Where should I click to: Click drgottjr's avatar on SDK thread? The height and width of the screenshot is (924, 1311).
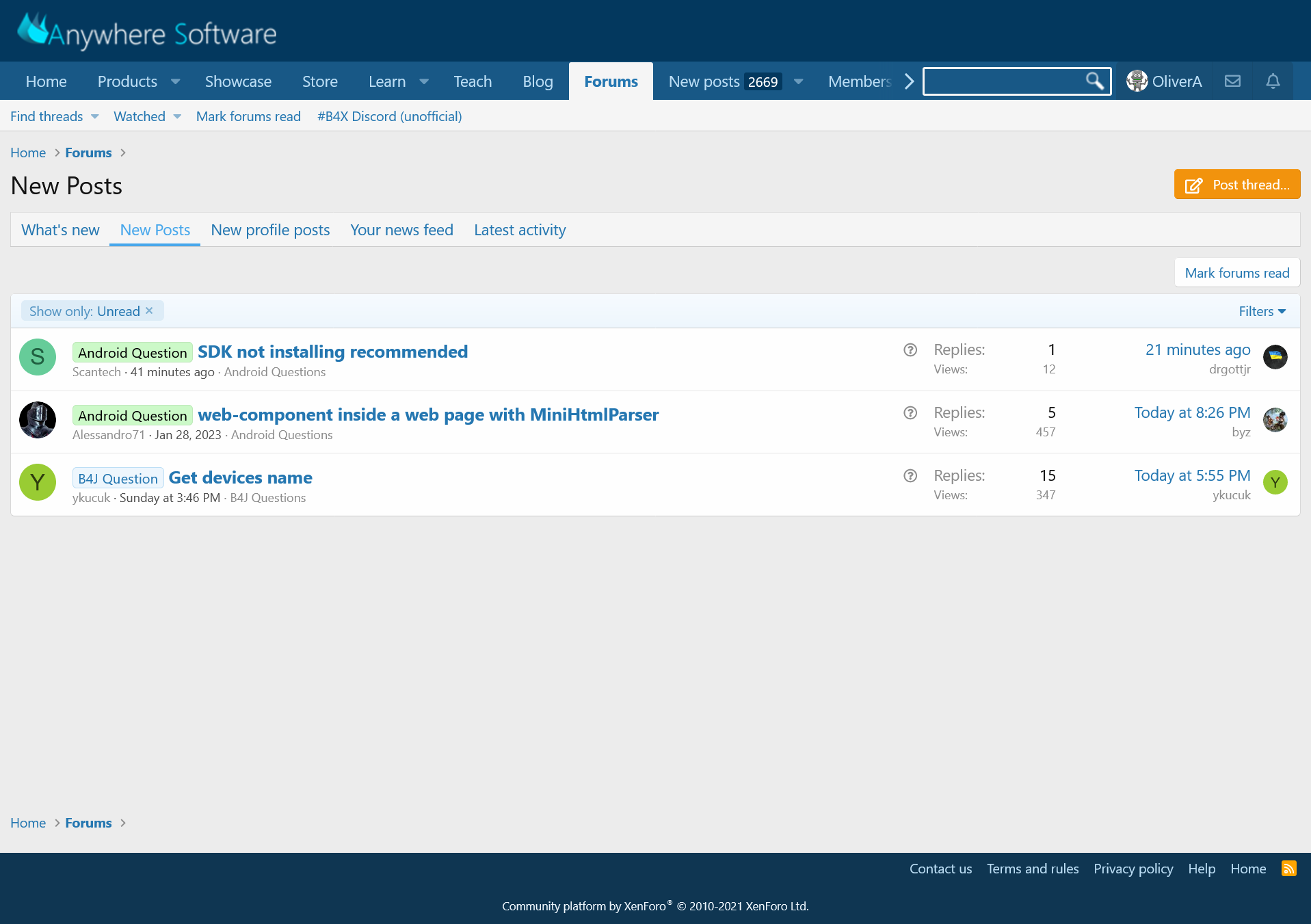tap(1275, 357)
